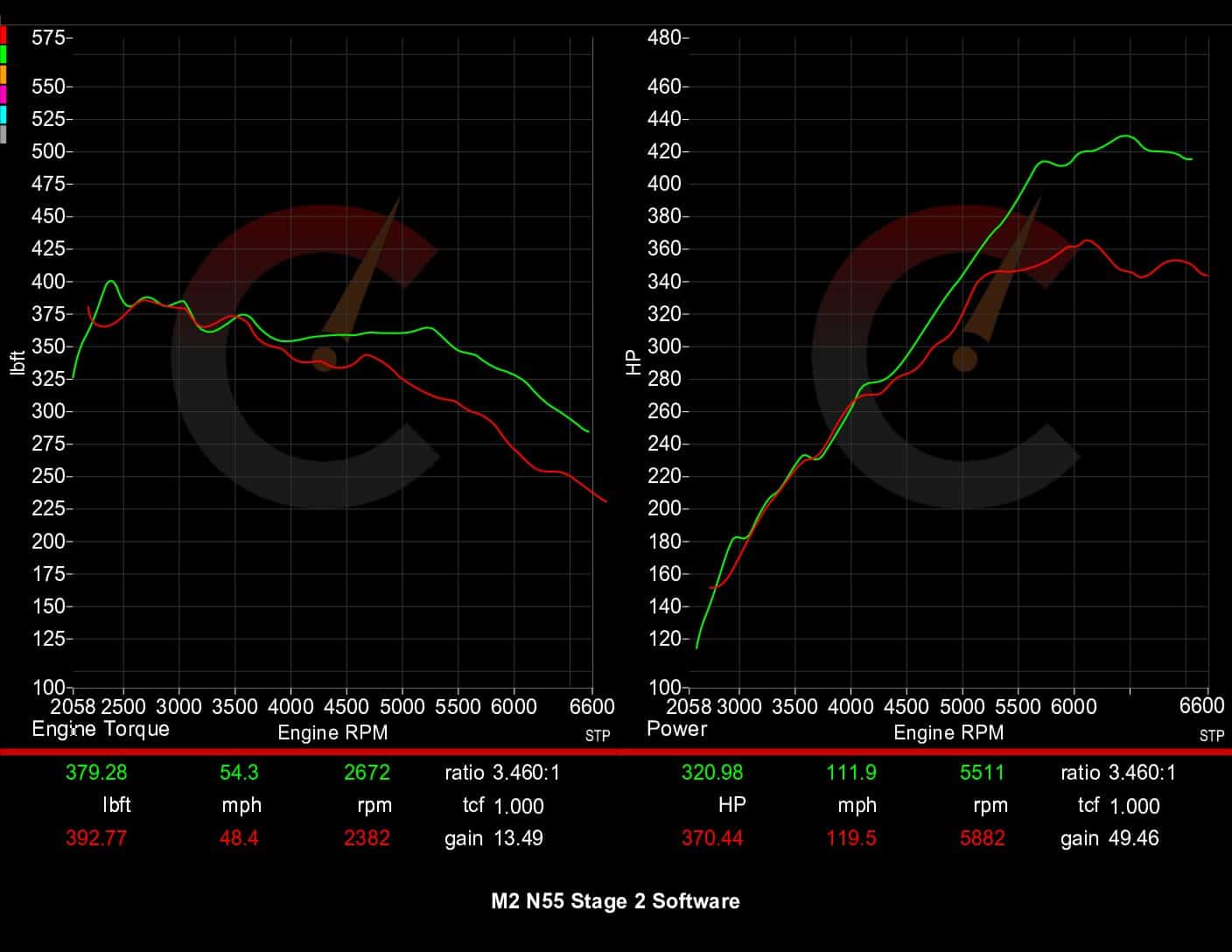Click the STP correction label on the torque graph
This screenshot has height=952, width=1232.
pyautogui.click(x=597, y=737)
